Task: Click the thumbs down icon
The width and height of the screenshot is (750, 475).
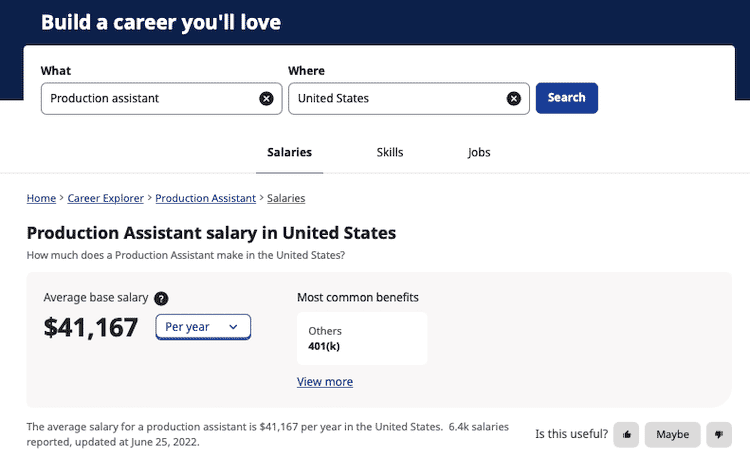Action: [719, 434]
